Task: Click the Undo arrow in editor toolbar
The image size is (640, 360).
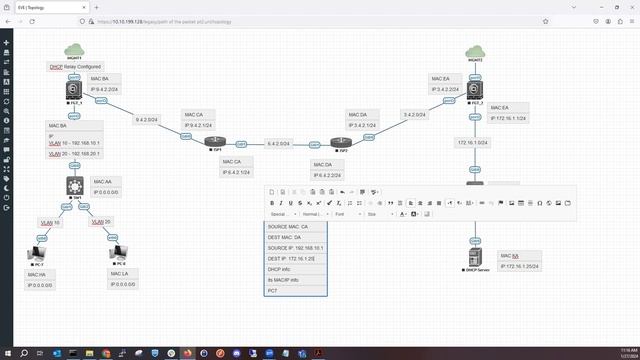Action: coord(342,192)
